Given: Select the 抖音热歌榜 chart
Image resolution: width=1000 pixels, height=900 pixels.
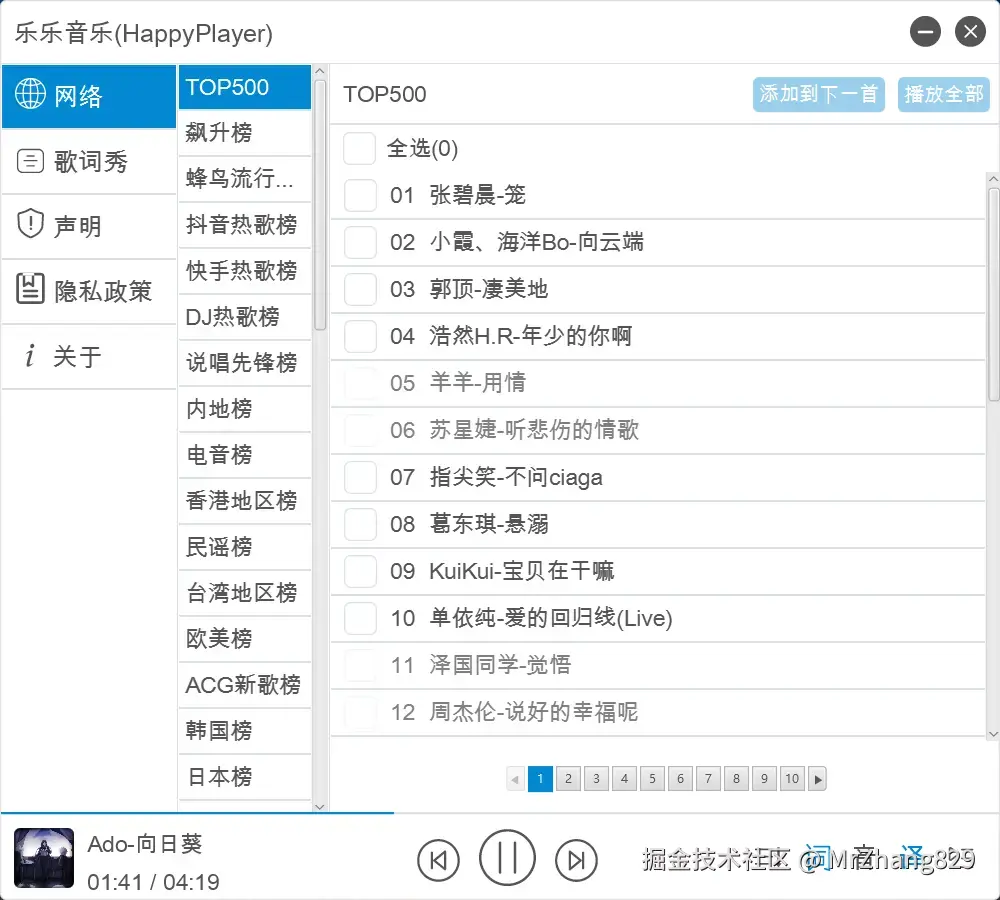Looking at the screenshot, I should 245,225.
